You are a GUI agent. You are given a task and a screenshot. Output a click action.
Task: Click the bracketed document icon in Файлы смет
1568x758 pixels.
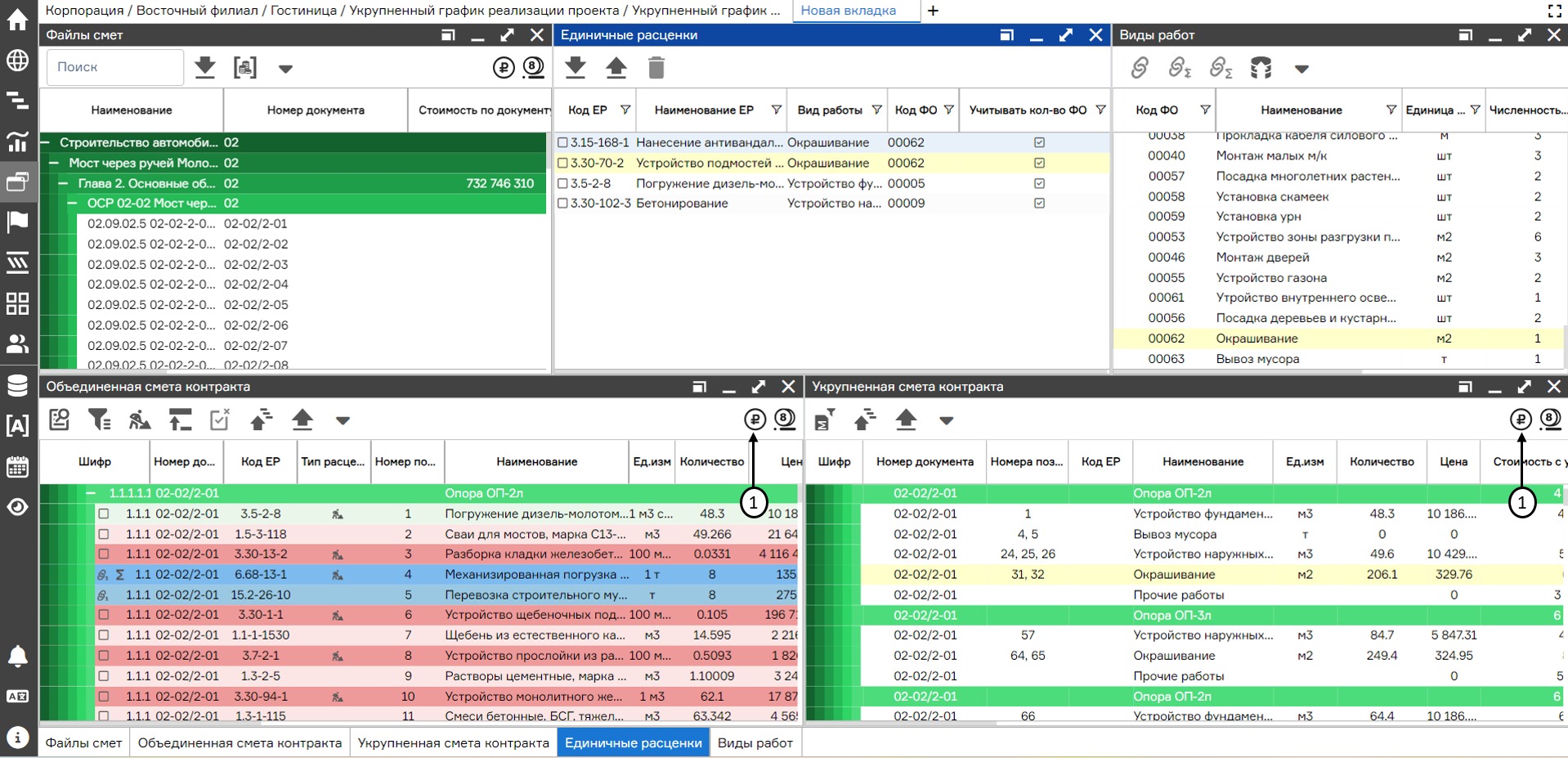245,67
